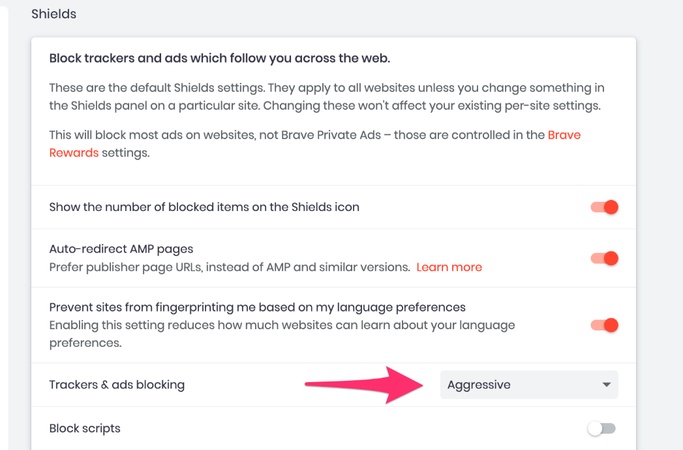The image size is (683, 450).
Task: Switch off language fingerprinting prevention toggle
Action: point(604,325)
